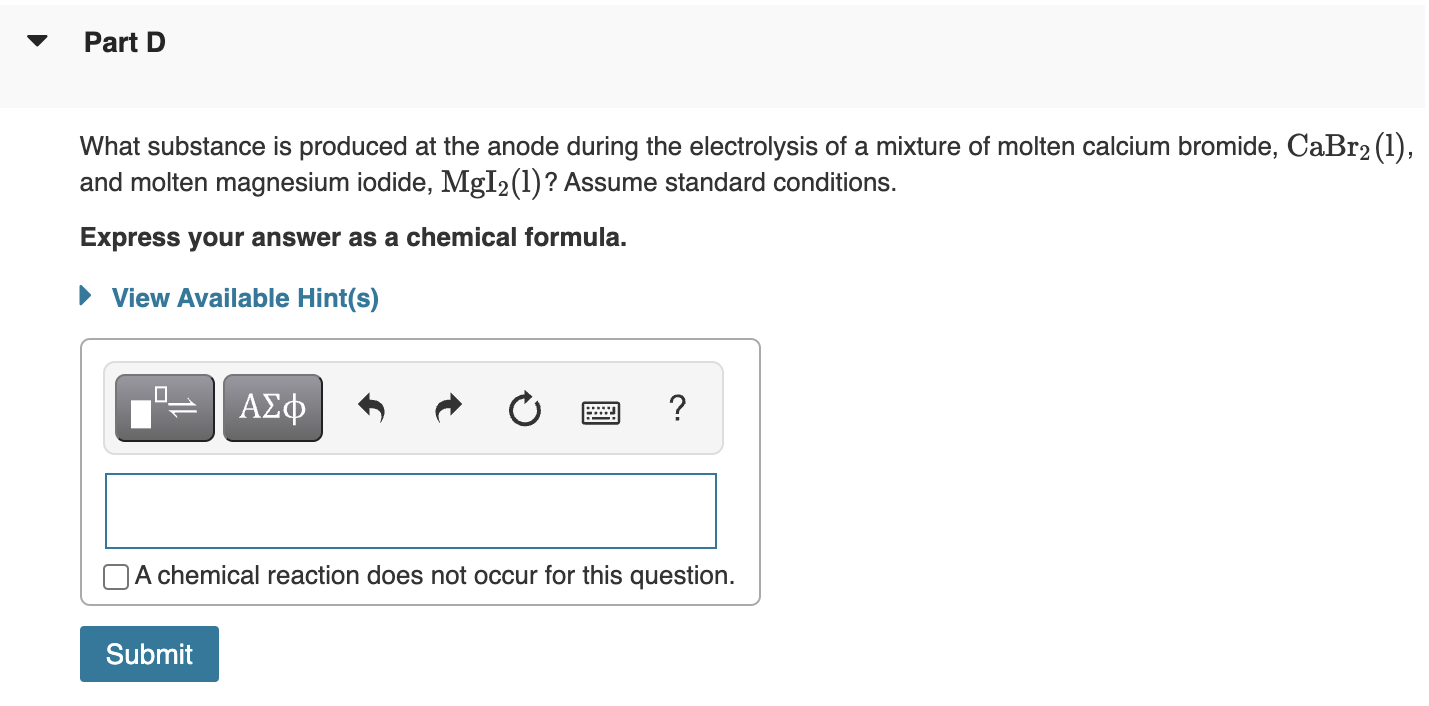Viewport: 1429px width, 706px height.
Task: Undo the last equation edit
Action: pyautogui.click(x=371, y=407)
